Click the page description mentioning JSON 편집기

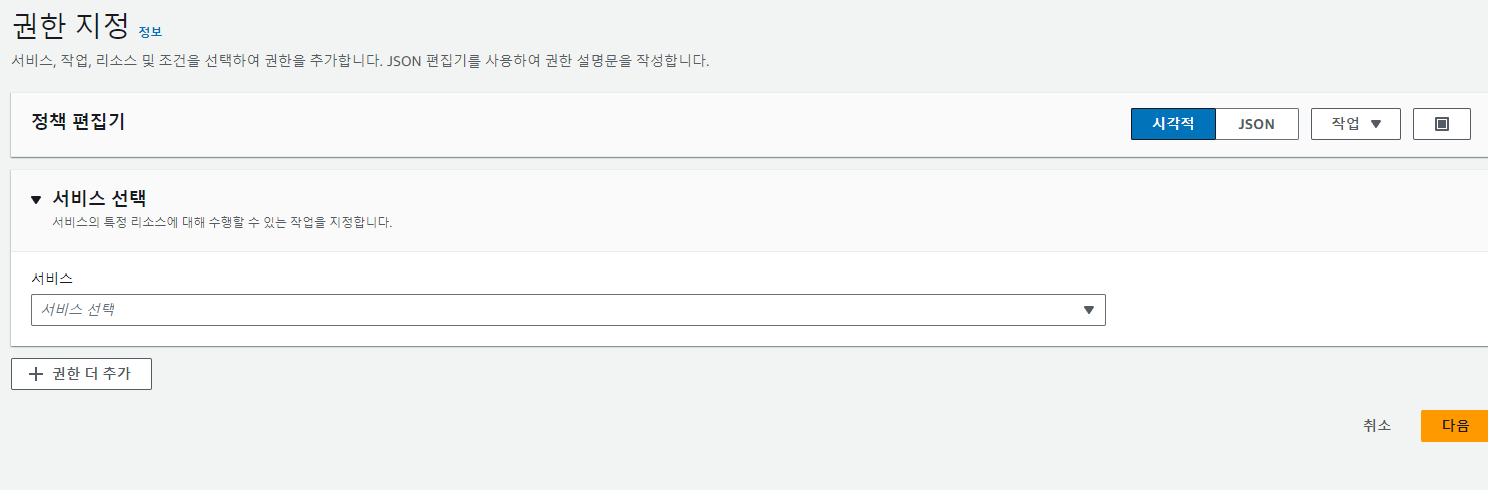tap(360, 61)
